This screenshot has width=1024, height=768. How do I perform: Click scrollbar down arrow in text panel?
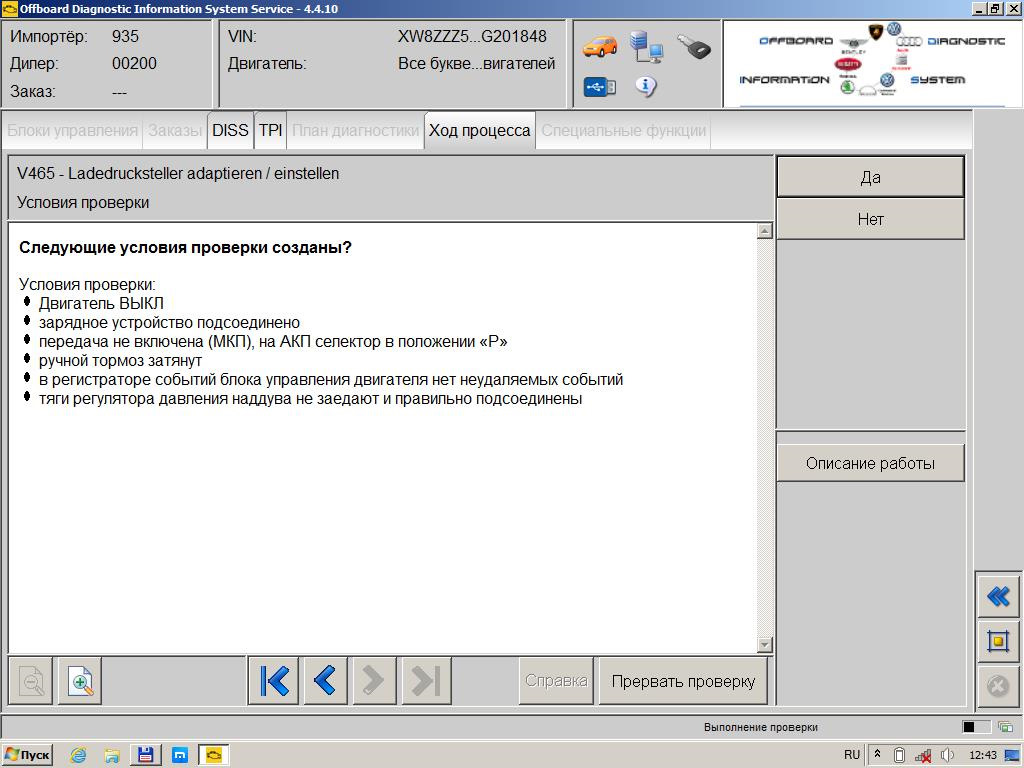pyautogui.click(x=765, y=645)
